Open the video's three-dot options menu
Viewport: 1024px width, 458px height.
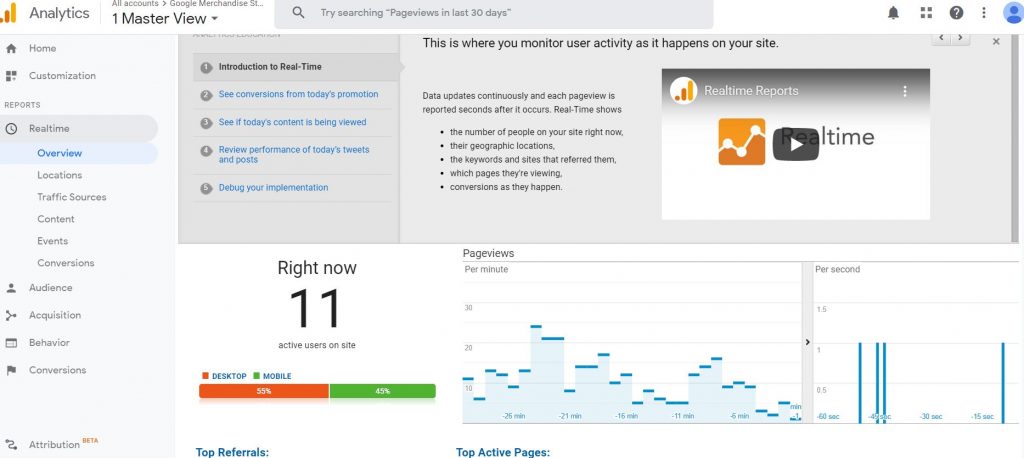tap(904, 91)
